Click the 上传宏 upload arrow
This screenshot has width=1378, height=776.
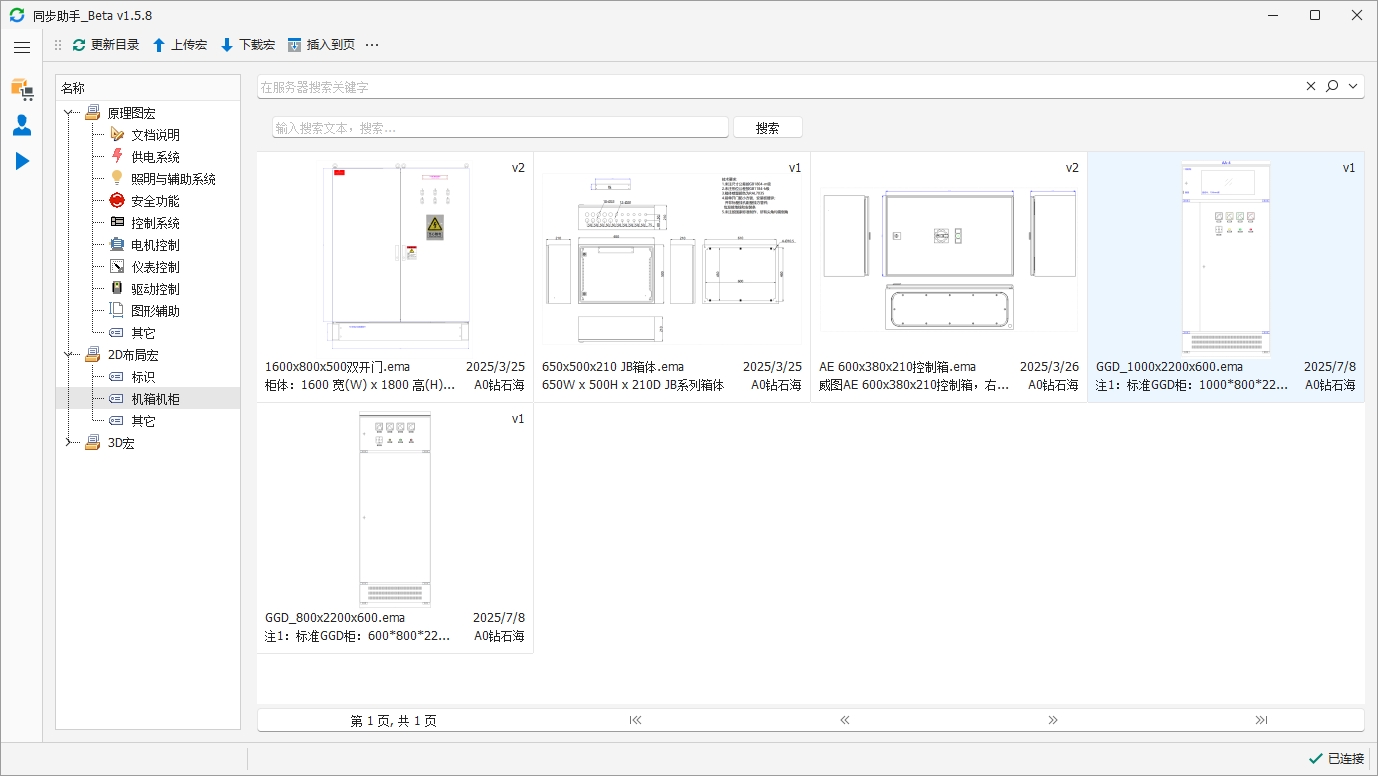click(x=159, y=45)
